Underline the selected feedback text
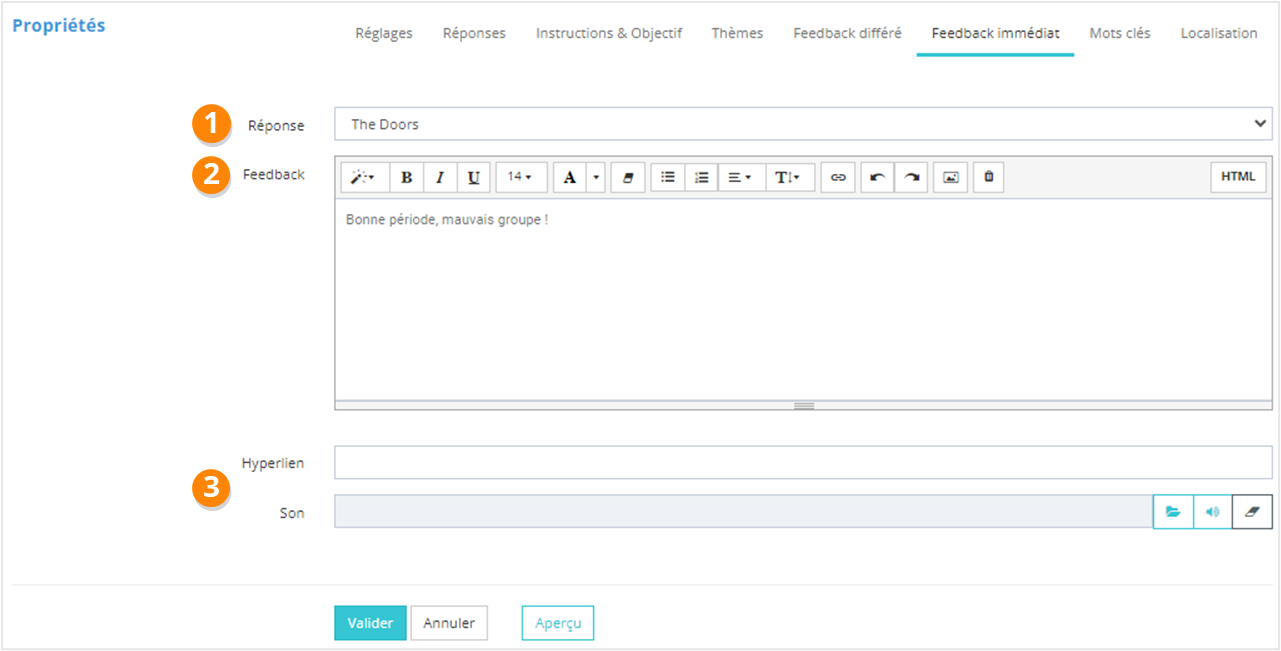1281x651 pixels. pos(474,178)
